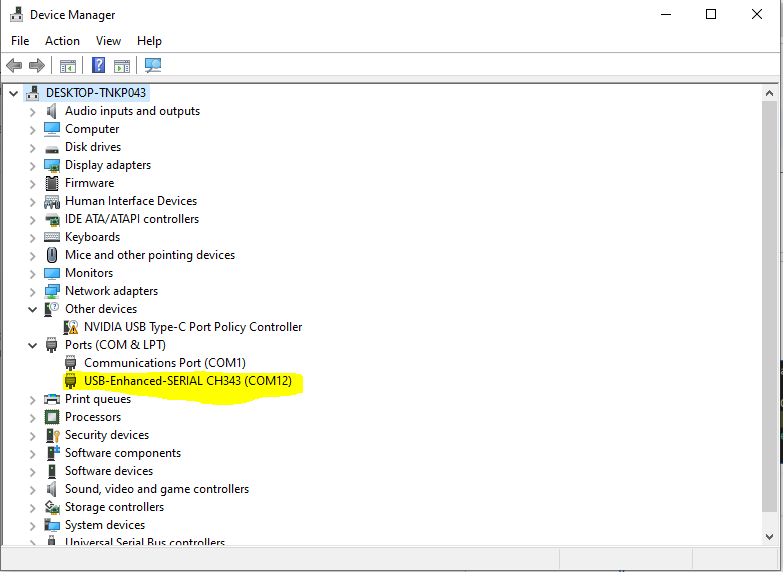Expand the Display adapters category
The width and height of the screenshot is (783, 572).
32,165
